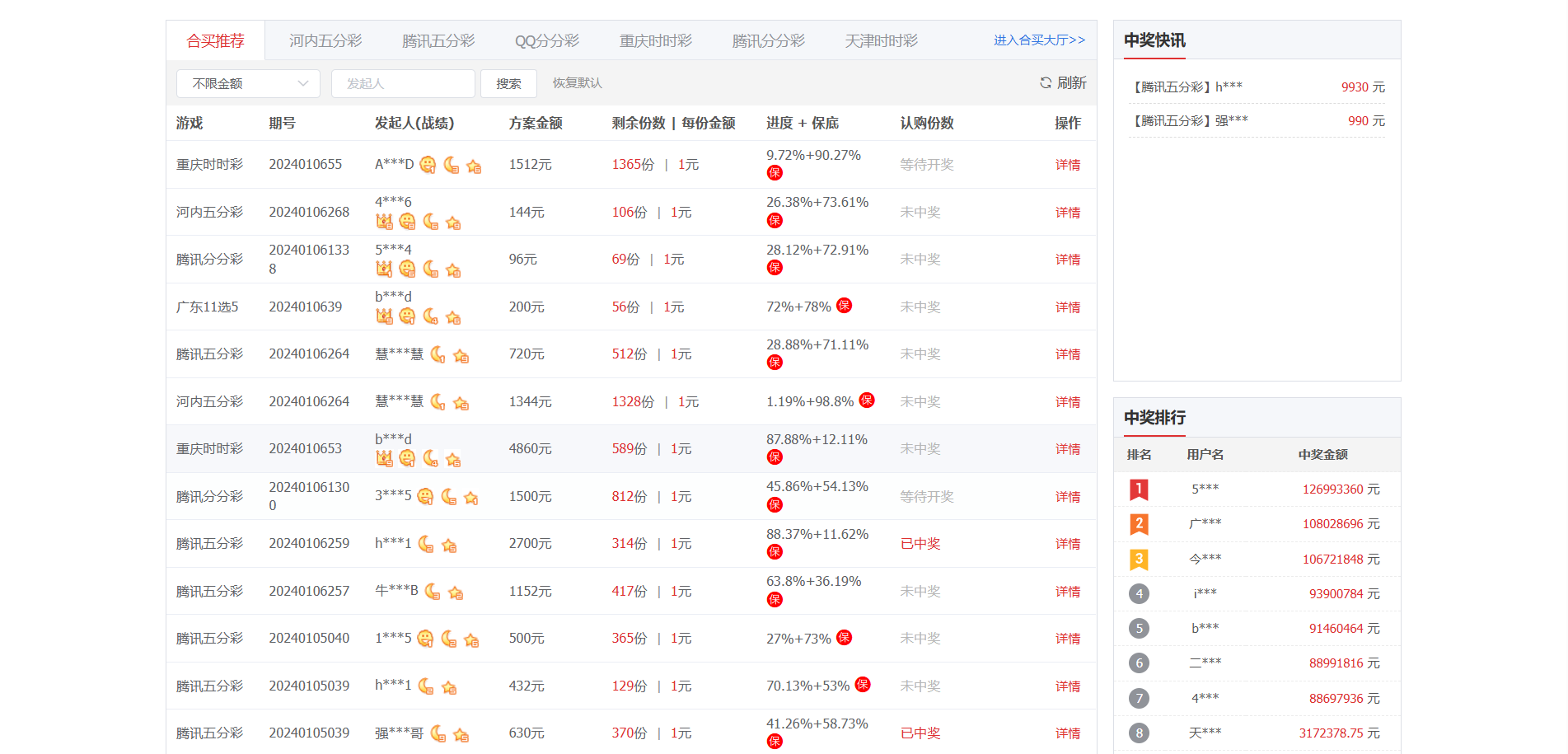Open 详情 for the 630元 plan
1568x754 pixels.
pos(1068,733)
